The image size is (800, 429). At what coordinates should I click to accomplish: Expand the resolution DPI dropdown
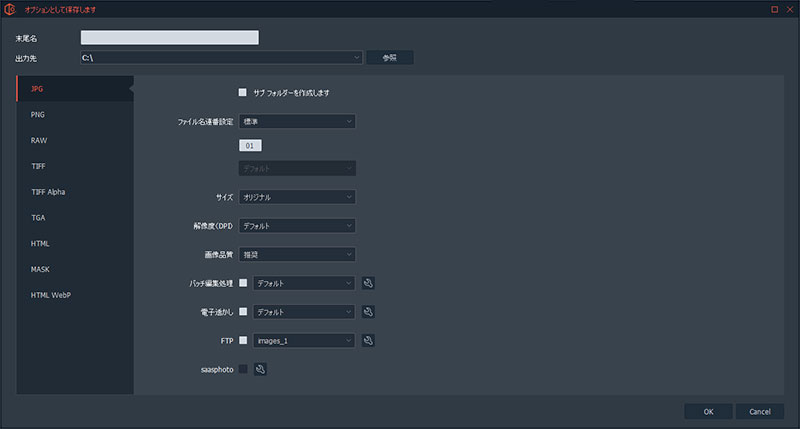297,226
